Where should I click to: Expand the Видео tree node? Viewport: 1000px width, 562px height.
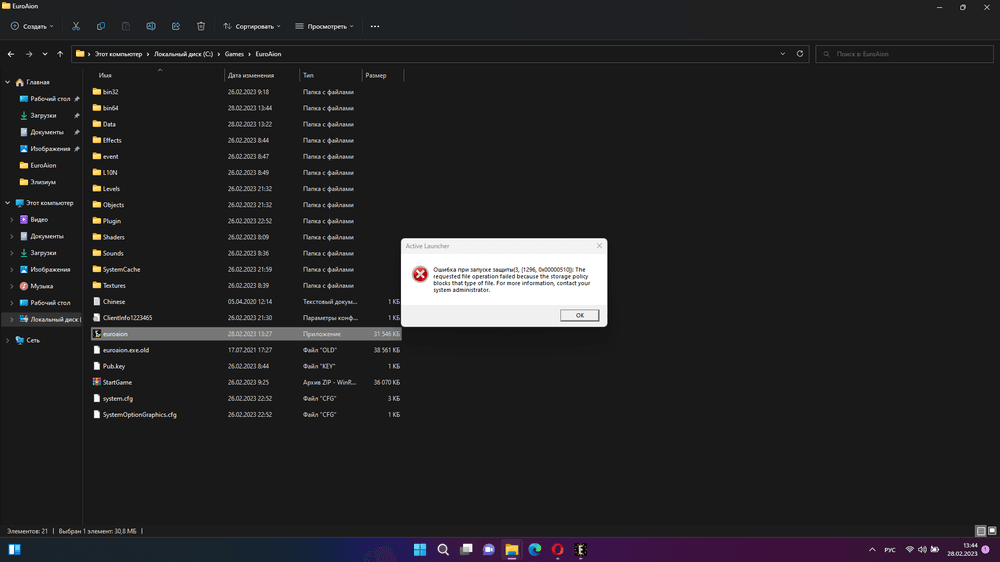click(11, 220)
